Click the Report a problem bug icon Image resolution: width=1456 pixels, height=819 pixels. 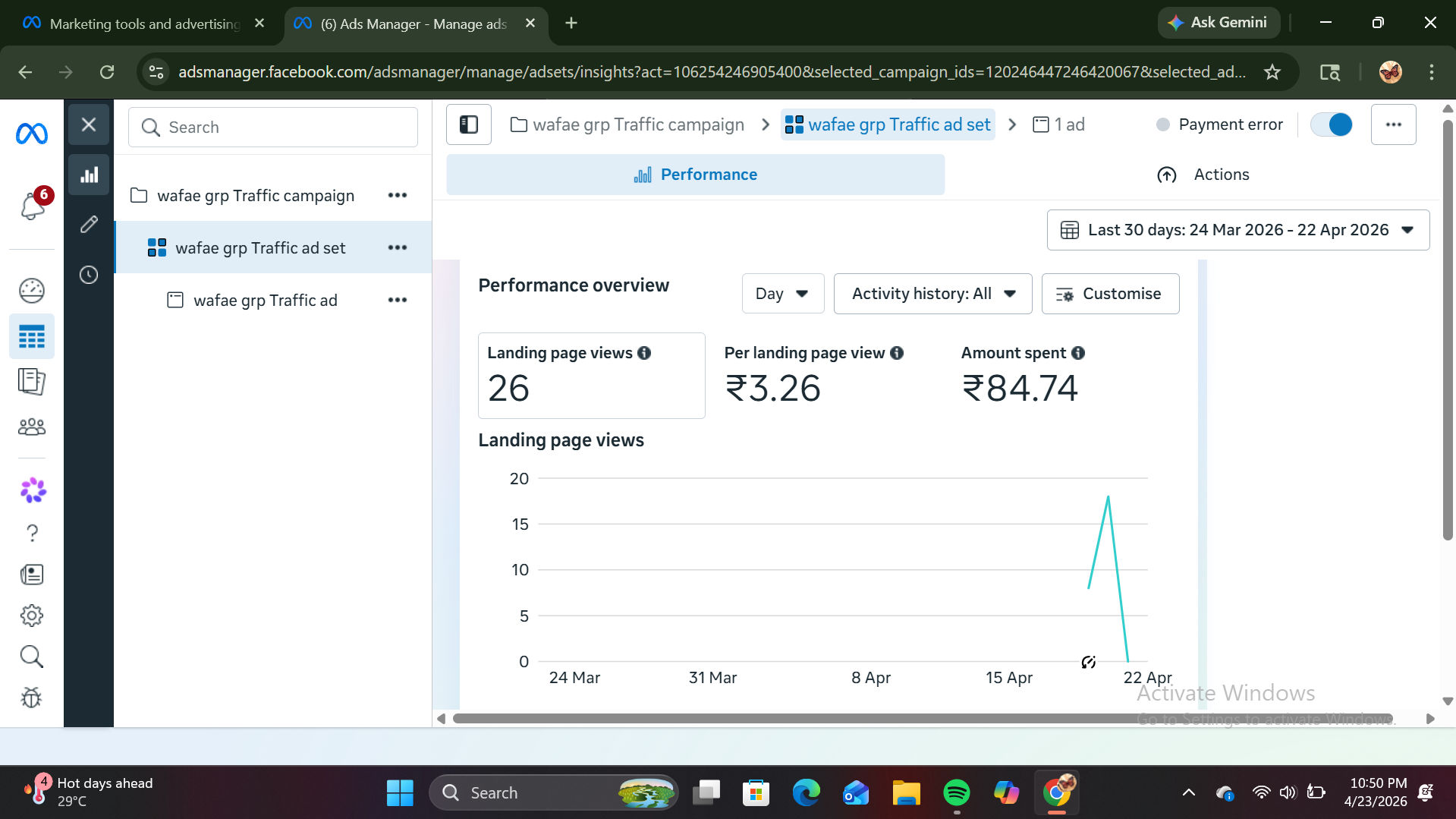(x=32, y=698)
